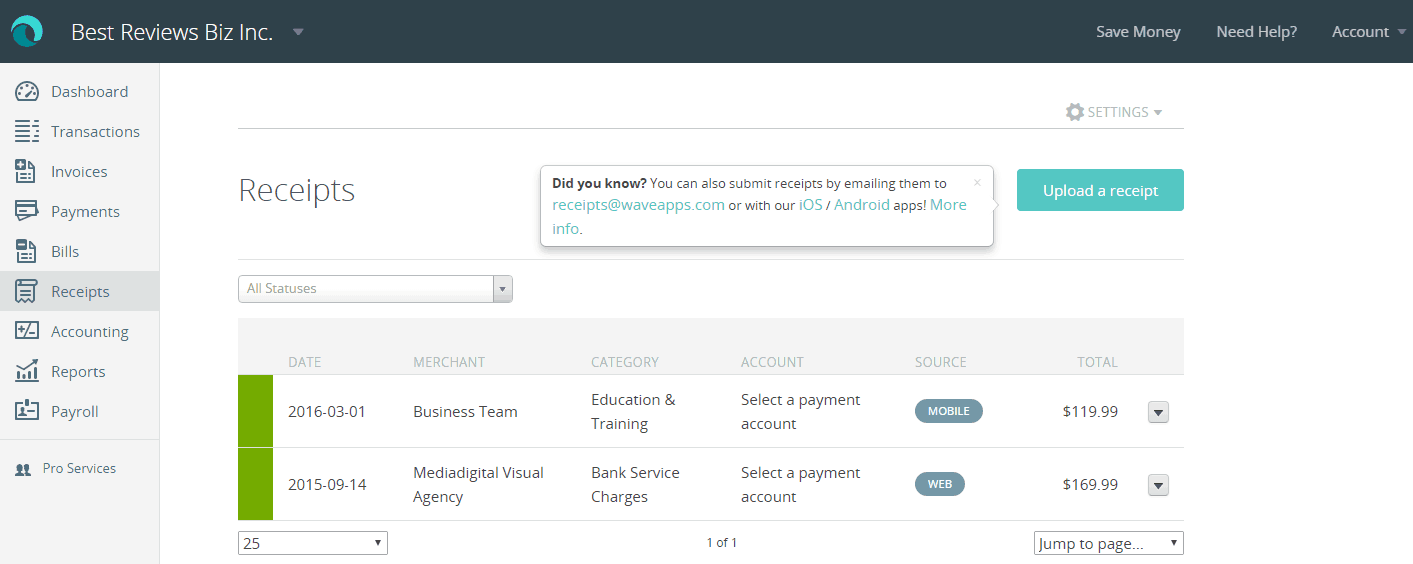Click the Accounting plus-minus icon
Screen dimensions: 1413x564
(x=27, y=331)
